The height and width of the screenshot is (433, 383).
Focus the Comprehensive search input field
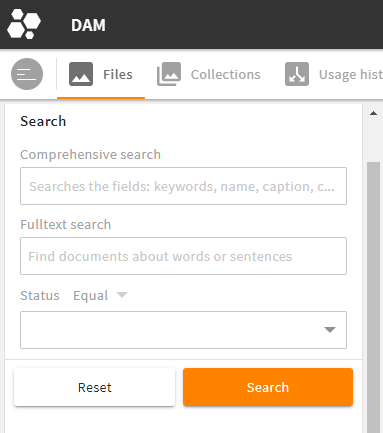183,186
